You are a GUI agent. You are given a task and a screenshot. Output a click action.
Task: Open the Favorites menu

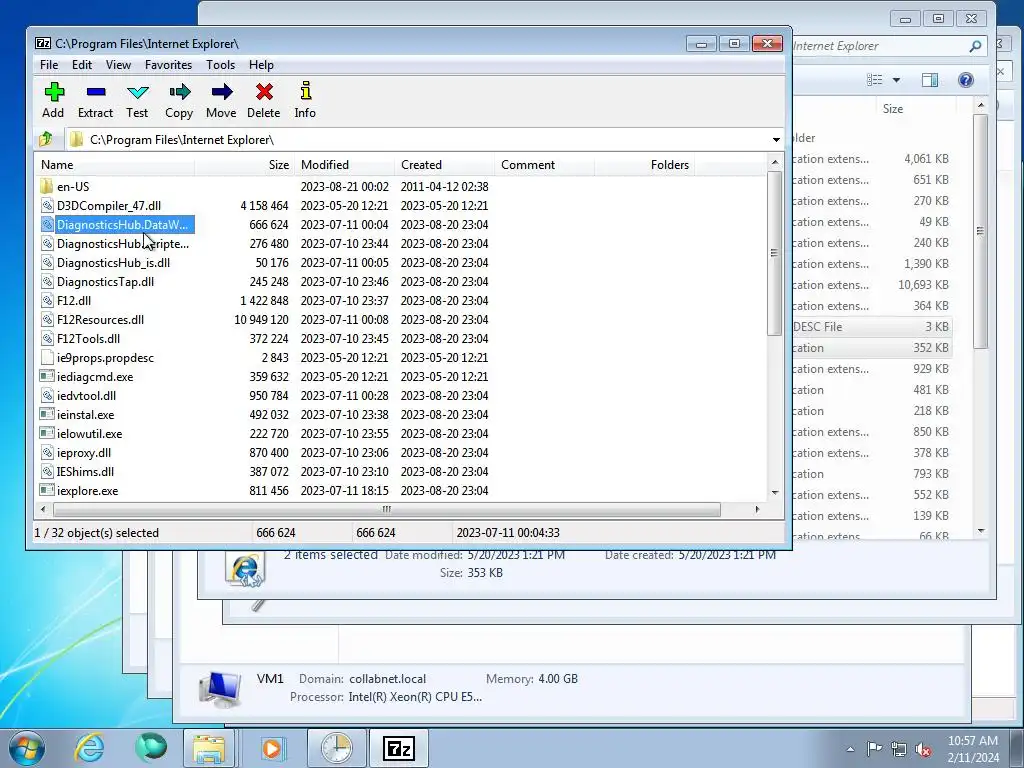[x=168, y=65]
